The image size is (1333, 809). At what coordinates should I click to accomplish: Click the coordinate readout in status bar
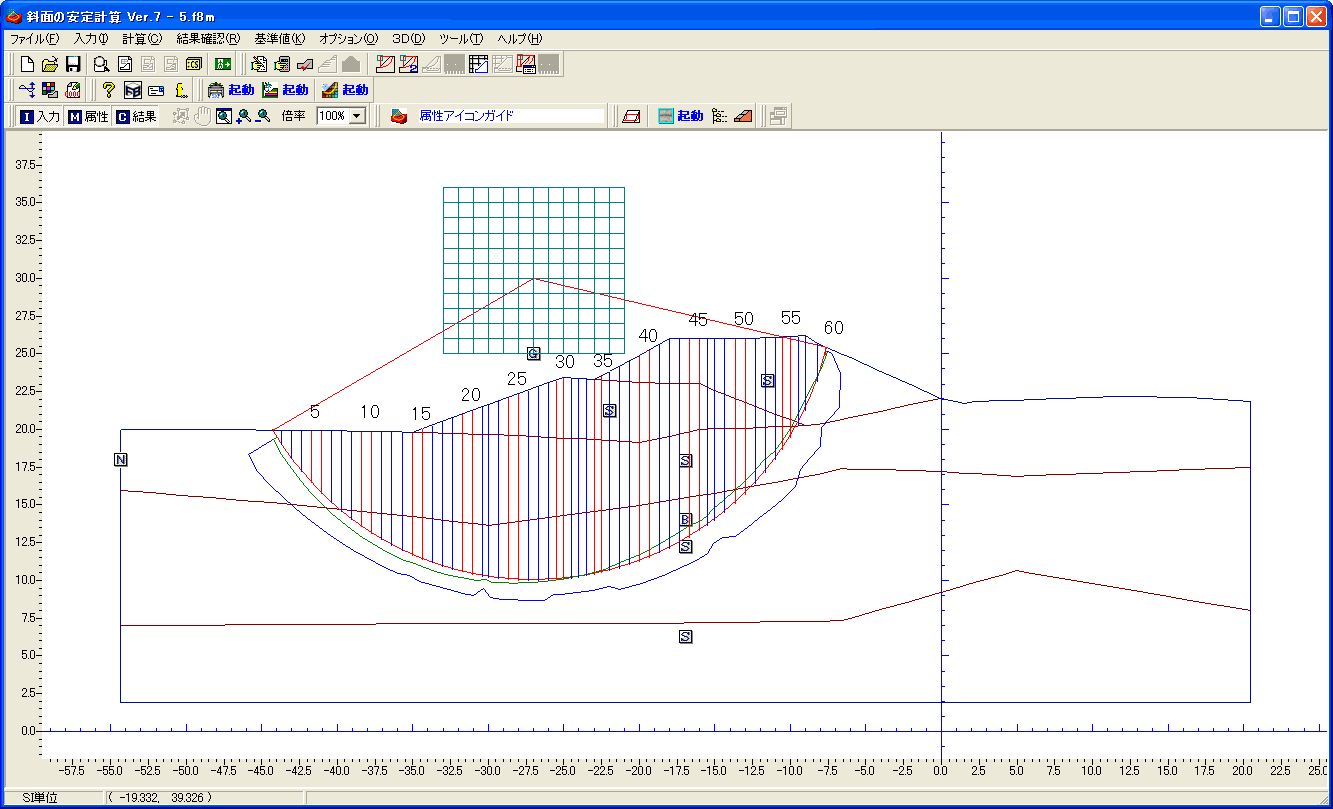click(160, 798)
